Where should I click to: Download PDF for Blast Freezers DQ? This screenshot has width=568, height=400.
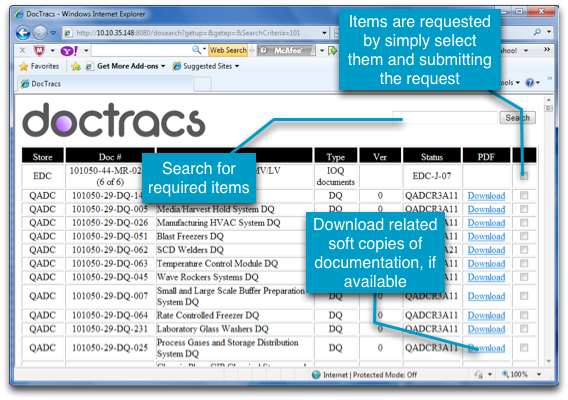486,237
